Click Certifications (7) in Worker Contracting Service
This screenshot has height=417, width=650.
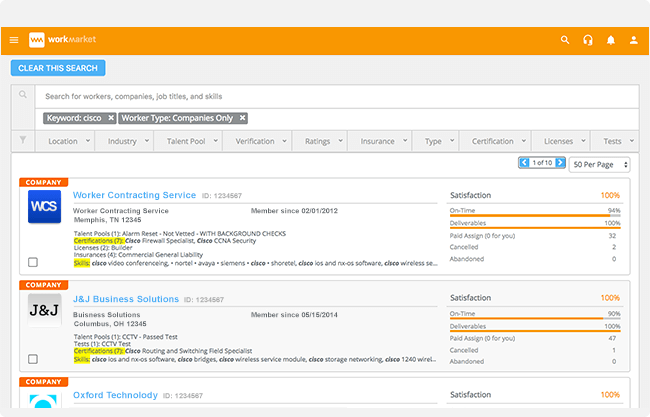[x=99, y=241]
